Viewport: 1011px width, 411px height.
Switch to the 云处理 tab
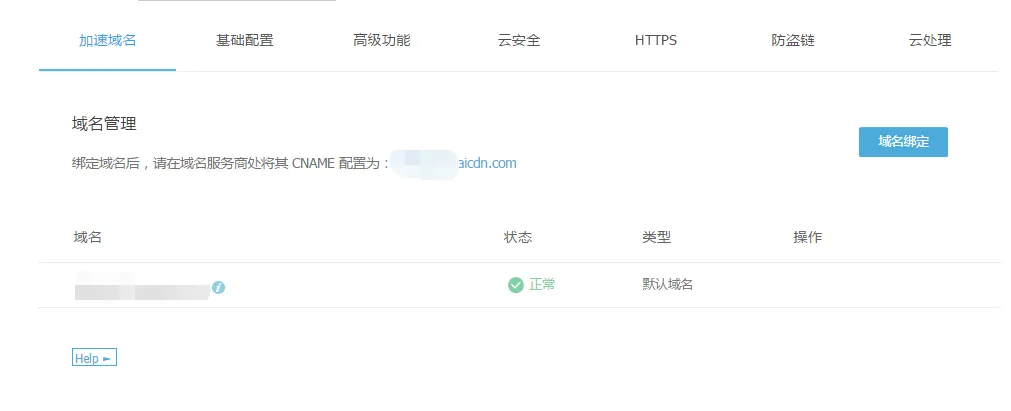tap(930, 41)
